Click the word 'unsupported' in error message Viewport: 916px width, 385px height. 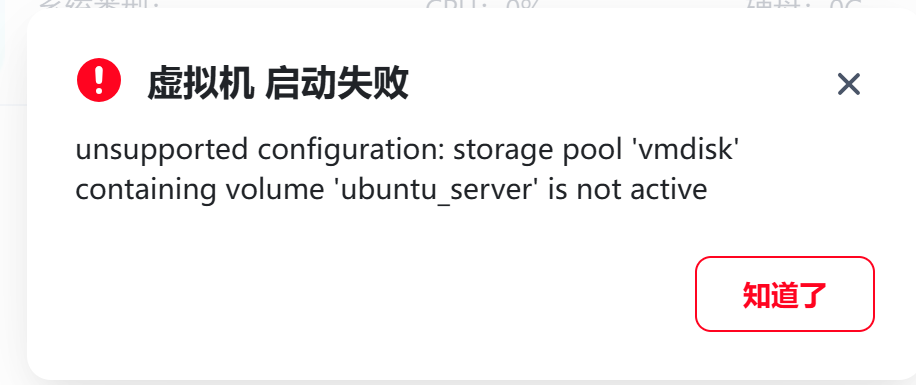pos(162,151)
